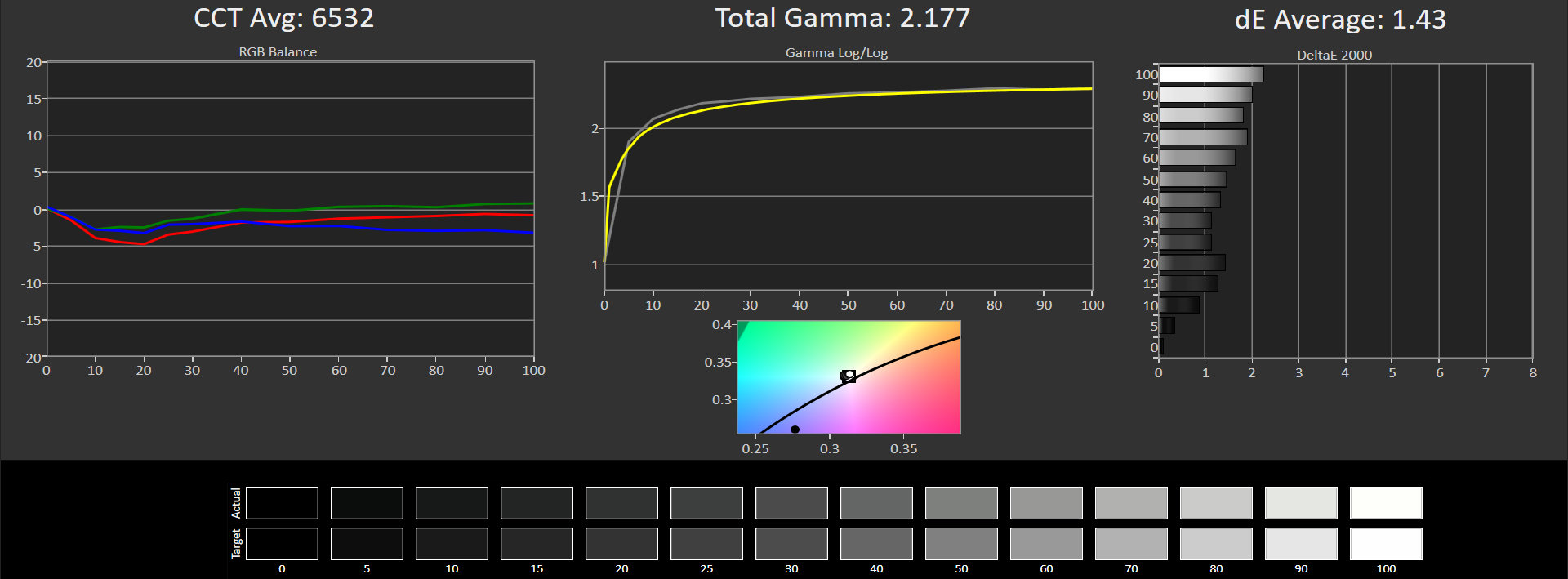Pick the DeltaE 2000 bar for level 60

(x=1197, y=158)
